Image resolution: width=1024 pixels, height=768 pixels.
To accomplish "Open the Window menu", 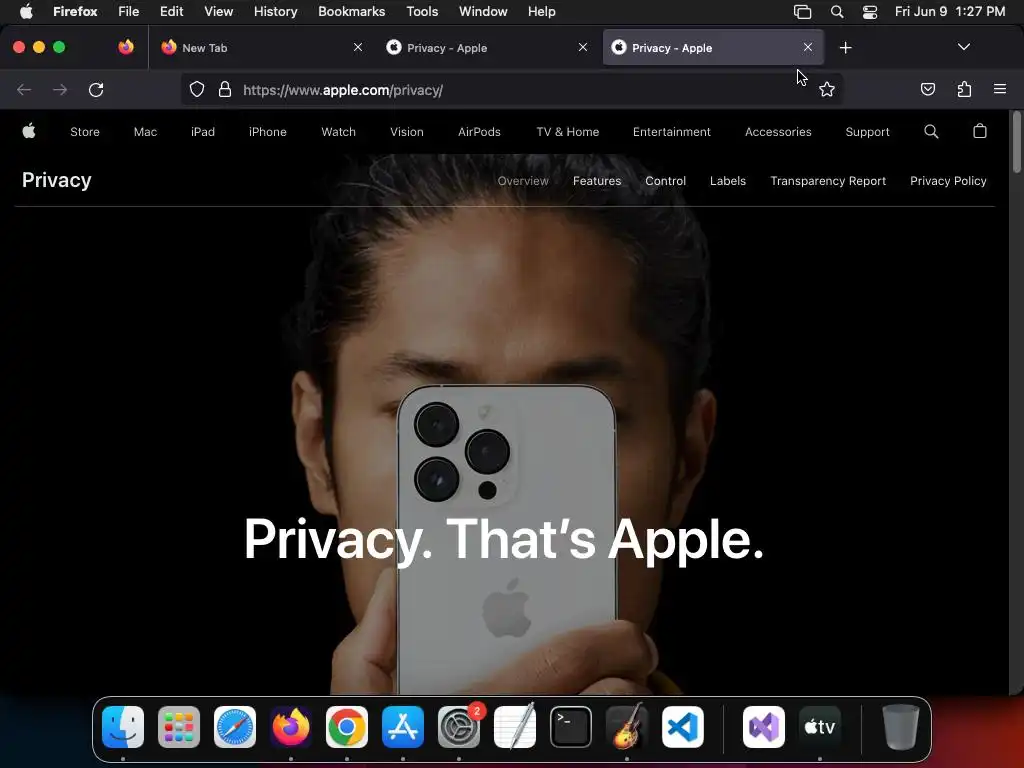I will point(483,12).
